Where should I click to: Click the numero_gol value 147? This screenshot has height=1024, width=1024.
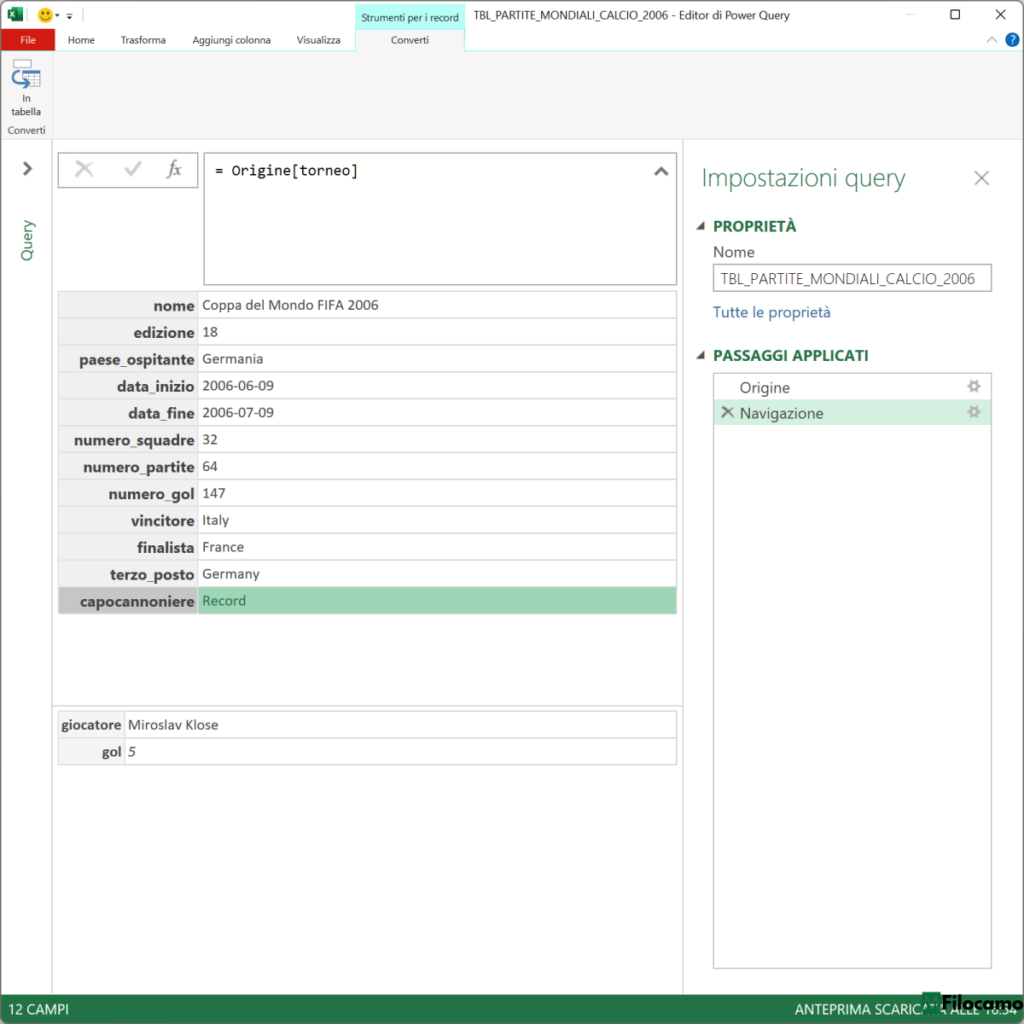[214, 493]
